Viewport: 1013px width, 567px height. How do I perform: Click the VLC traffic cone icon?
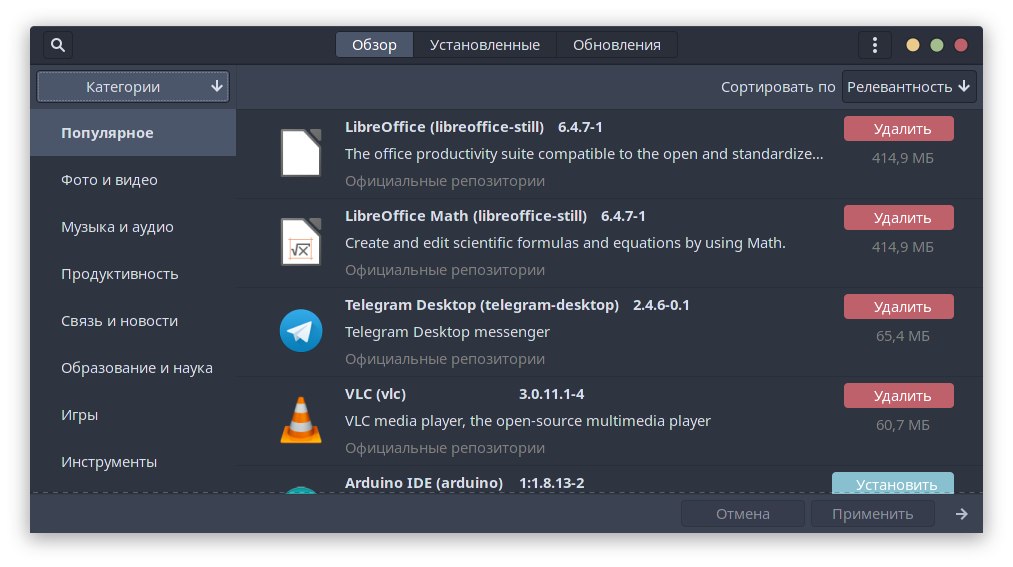(301, 420)
